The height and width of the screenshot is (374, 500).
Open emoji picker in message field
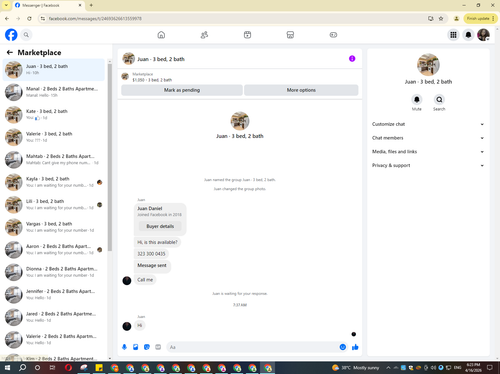pyautogui.click(x=343, y=347)
